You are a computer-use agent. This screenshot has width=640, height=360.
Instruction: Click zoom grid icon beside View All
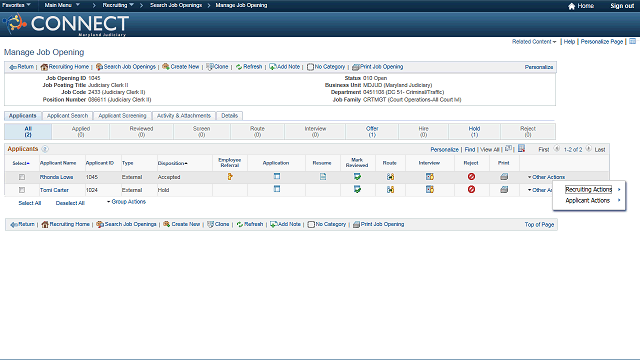tap(508, 149)
